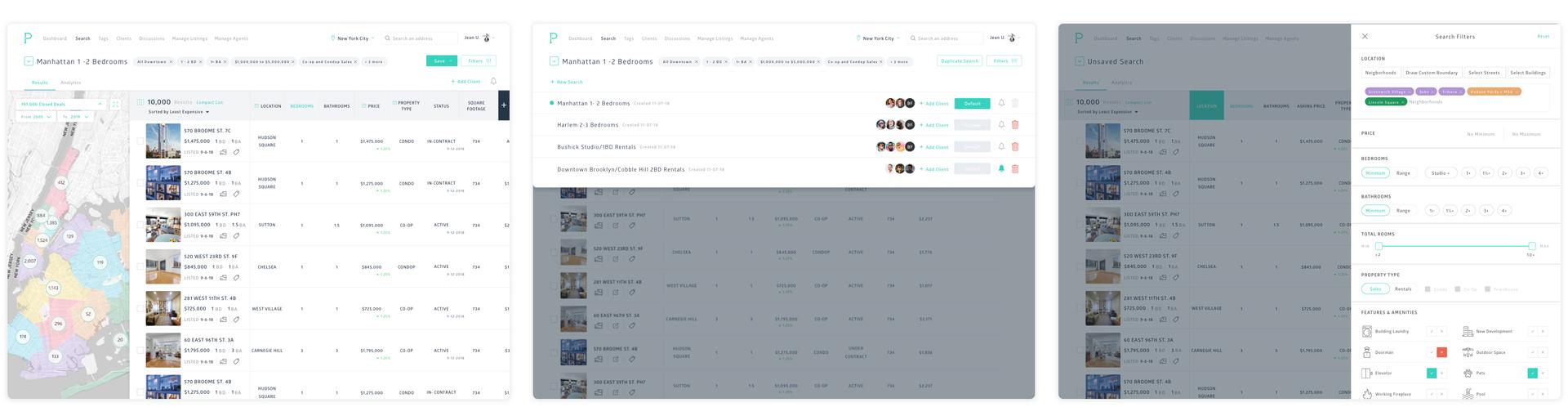Remove the All Downtown filter chip in left window
The width and height of the screenshot is (1568, 416).
point(171,61)
